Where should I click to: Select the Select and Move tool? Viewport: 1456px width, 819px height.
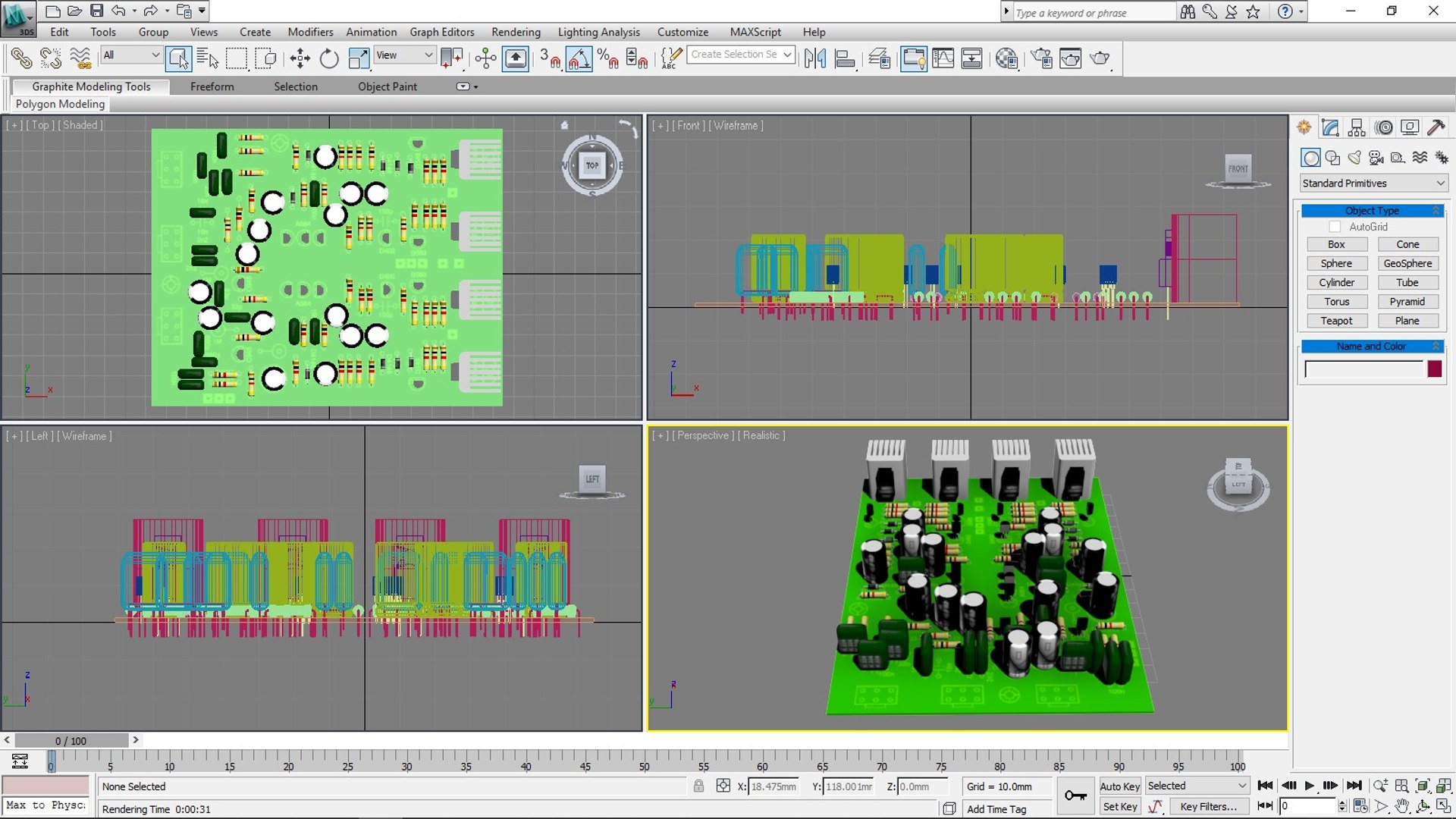pyautogui.click(x=300, y=58)
